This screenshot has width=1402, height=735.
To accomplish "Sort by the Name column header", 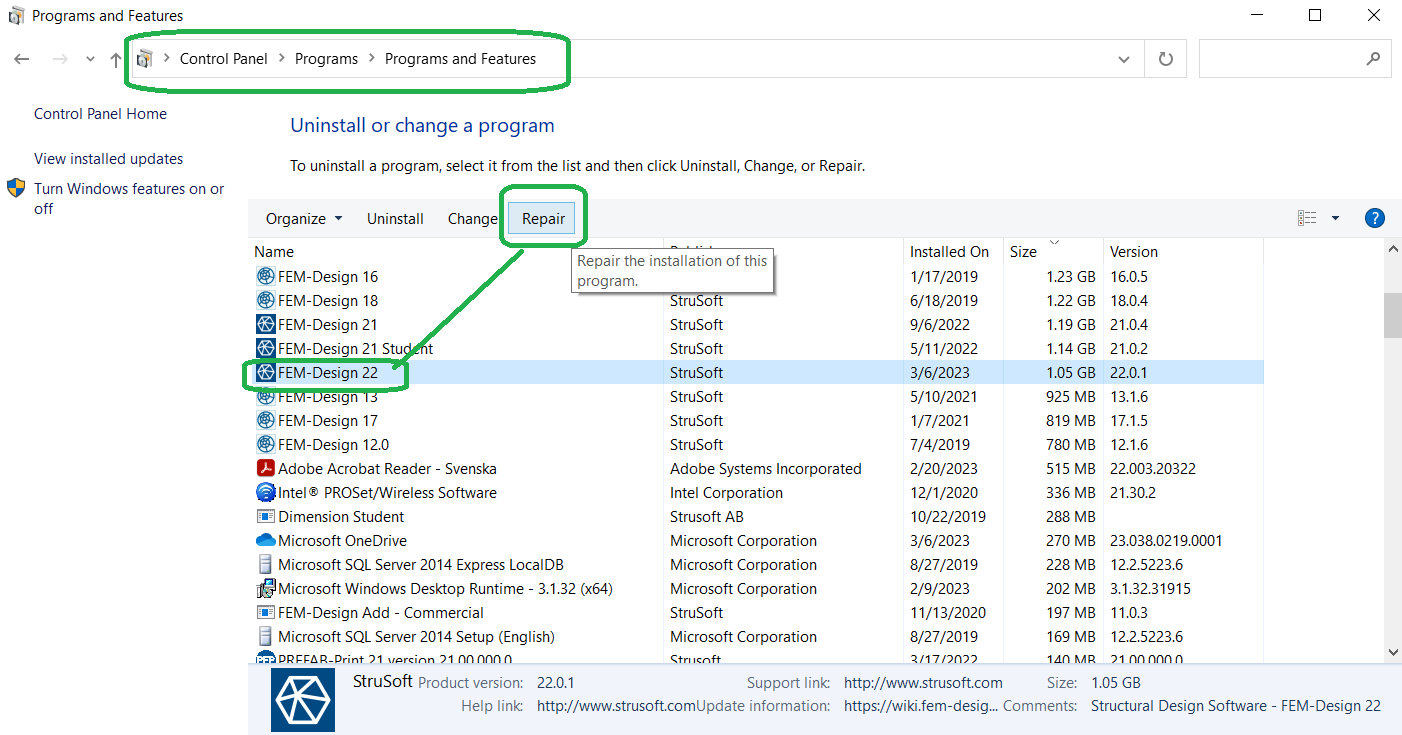I will point(274,252).
